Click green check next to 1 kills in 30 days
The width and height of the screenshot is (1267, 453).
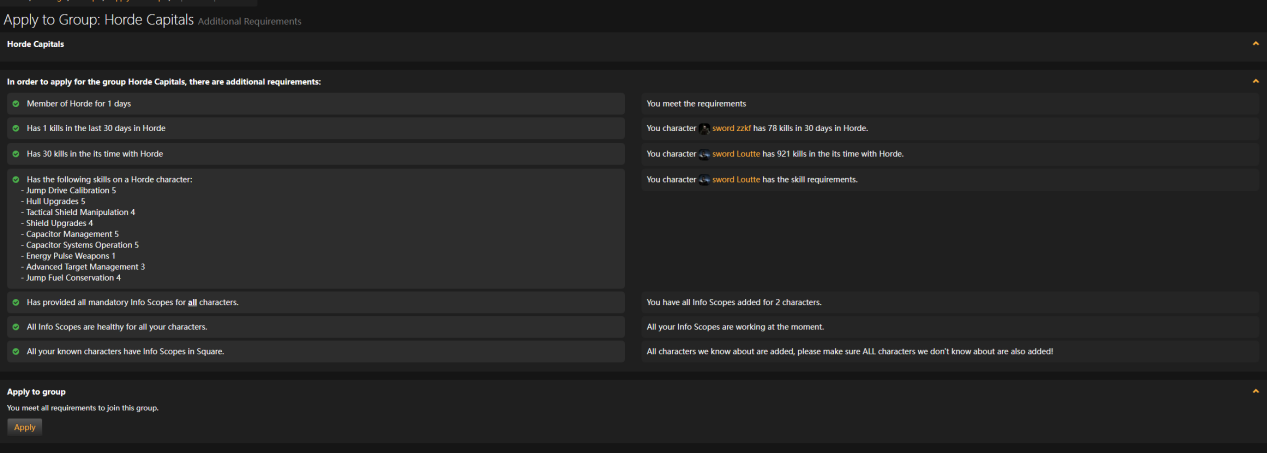(x=16, y=128)
